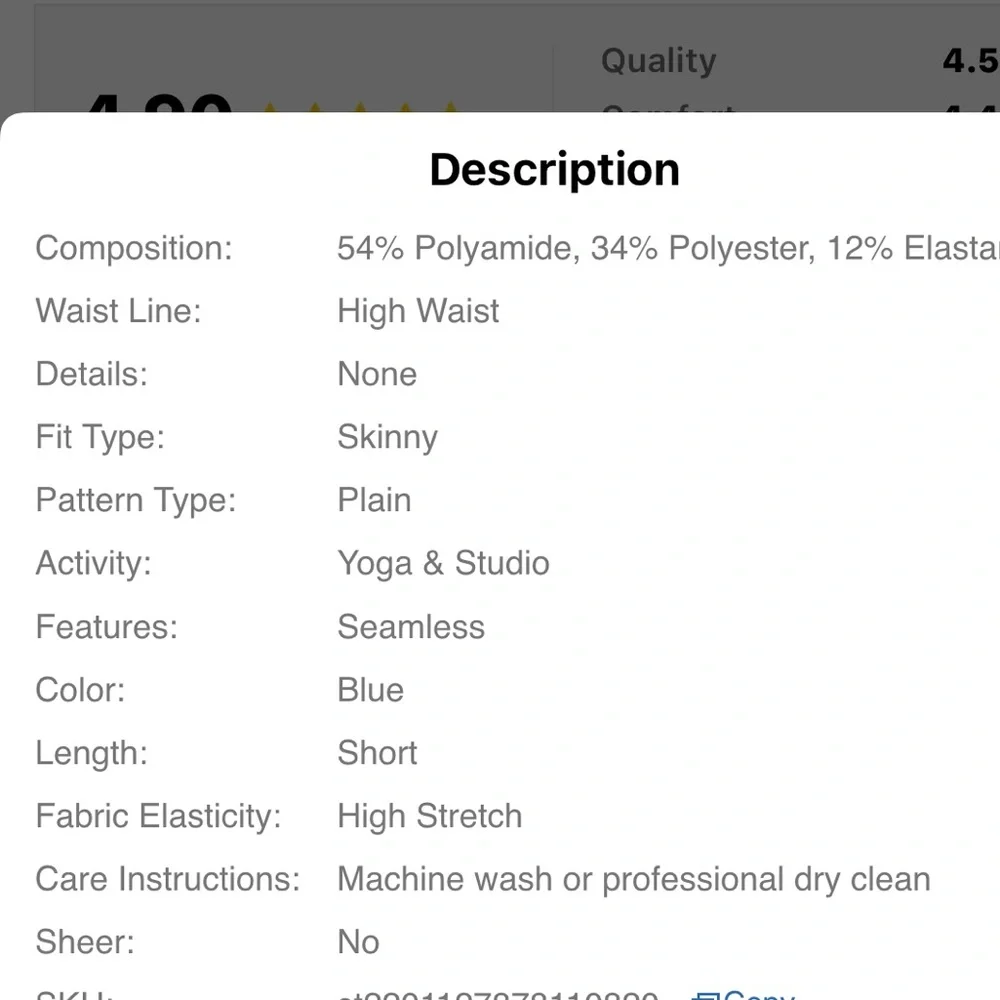Click the Copy link for the SKU
This screenshot has height=1000, width=1000.
tap(758, 995)
